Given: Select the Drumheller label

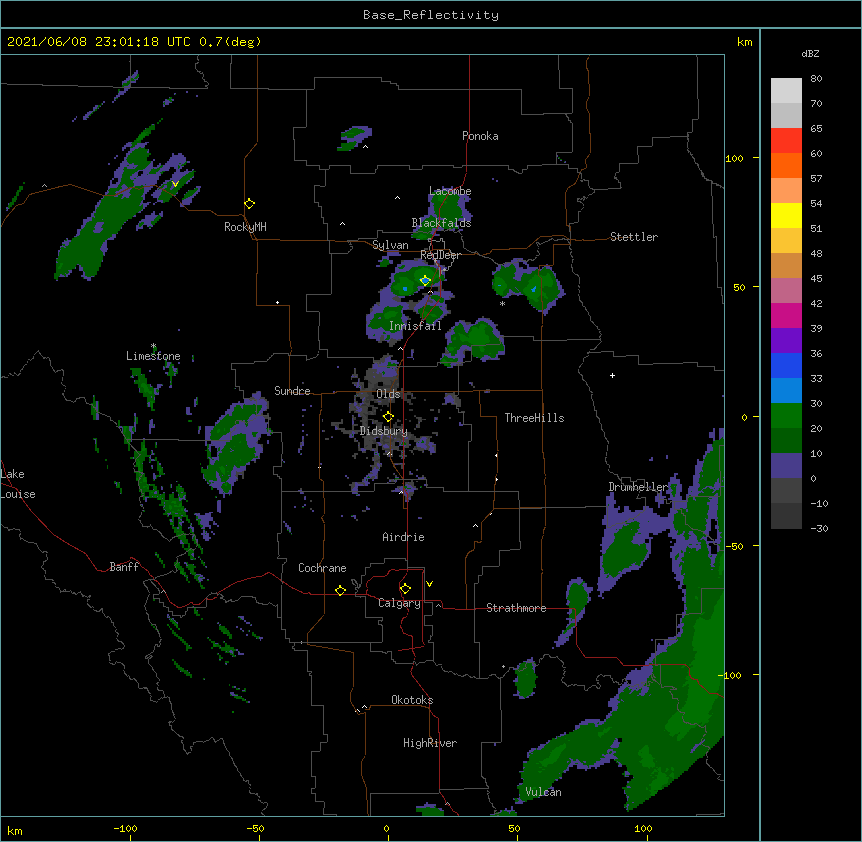Looking at the screenshot, I should 638,487.
